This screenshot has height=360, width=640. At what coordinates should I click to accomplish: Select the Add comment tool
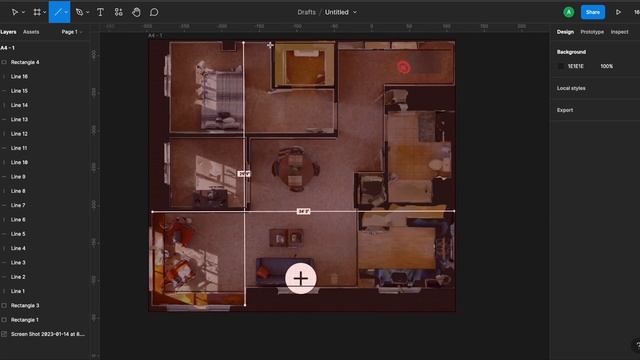(154, 12)
